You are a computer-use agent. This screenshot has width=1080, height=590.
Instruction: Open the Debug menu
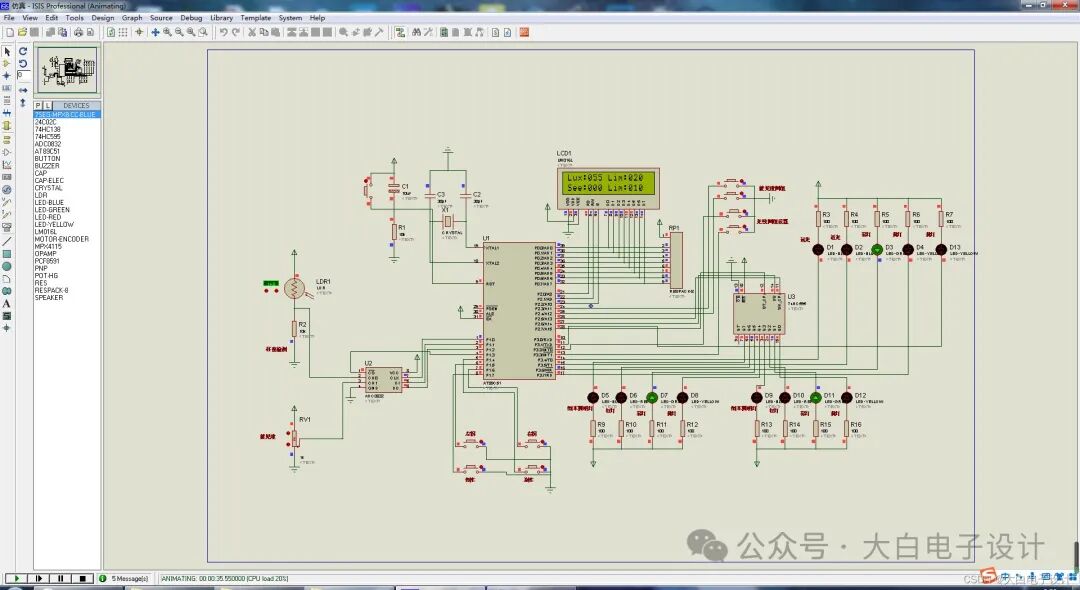click(192, 17)
